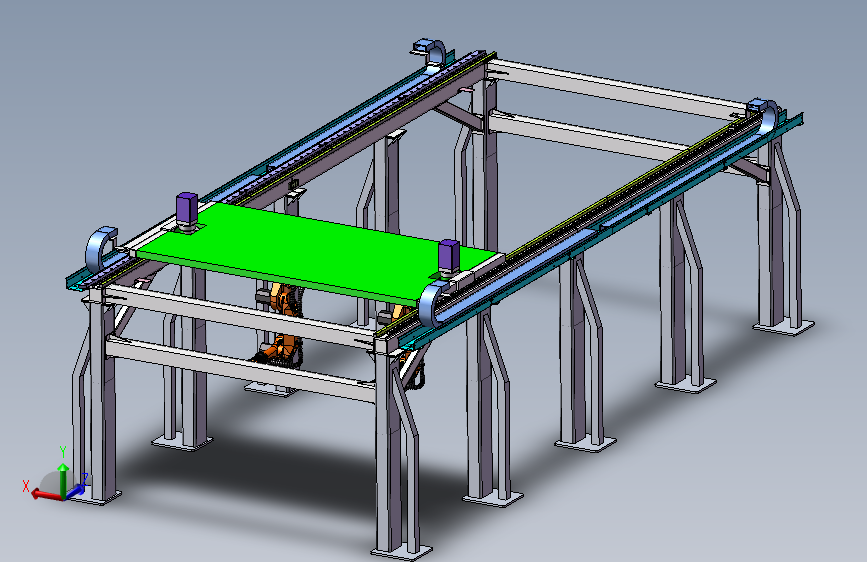
Task: Pick the purple motor beside the right rail
Action: (x=448, y=256)
